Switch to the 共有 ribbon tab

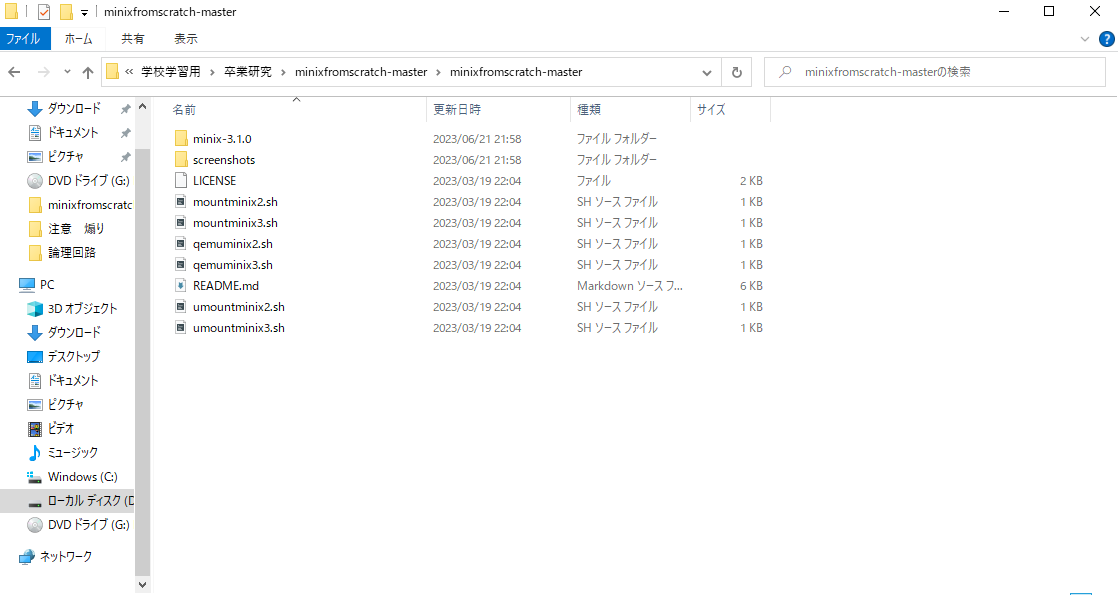pyautogui.click(x=133, y=39)
